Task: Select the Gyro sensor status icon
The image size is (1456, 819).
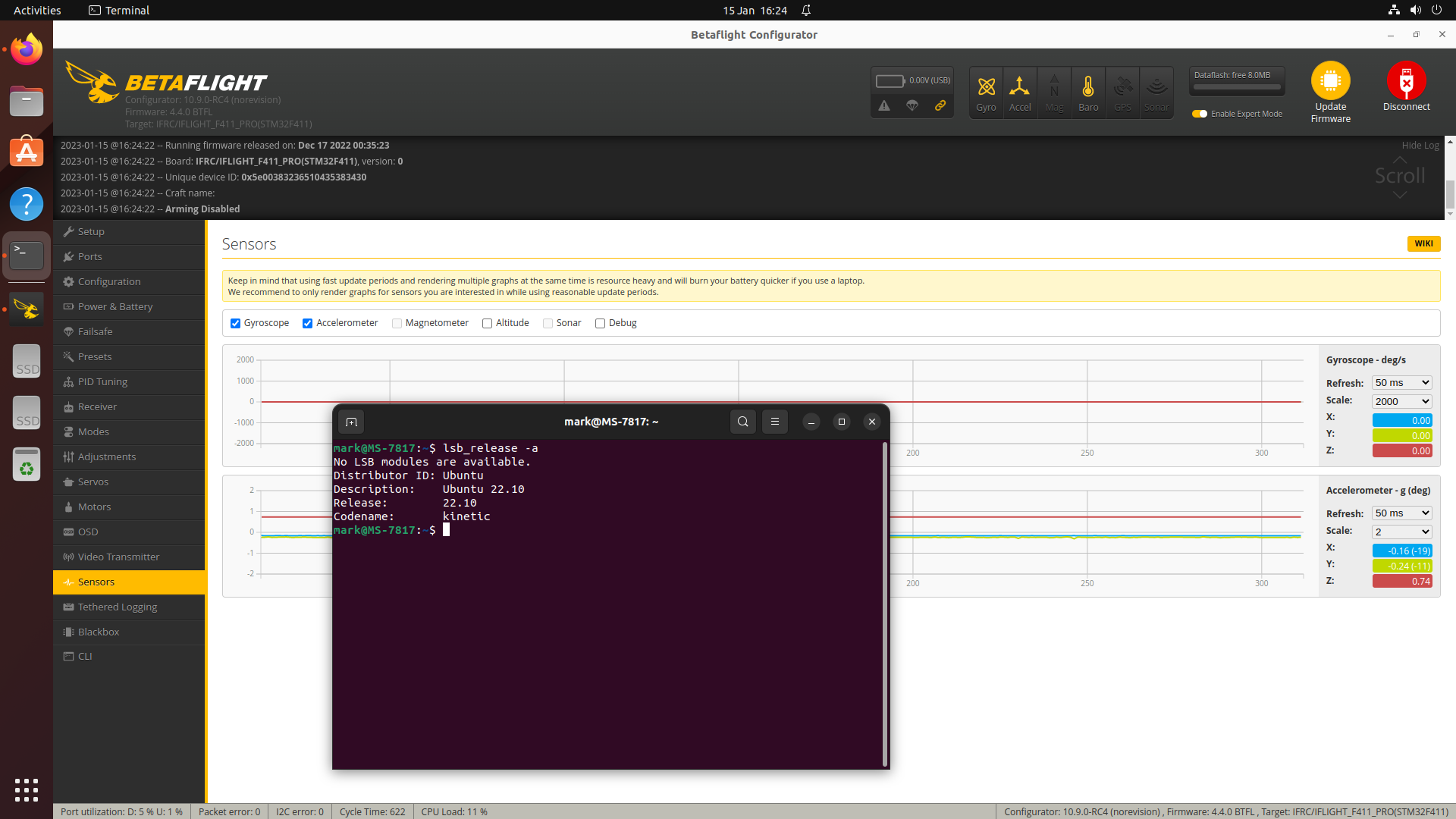Action: tap(986, 92)
